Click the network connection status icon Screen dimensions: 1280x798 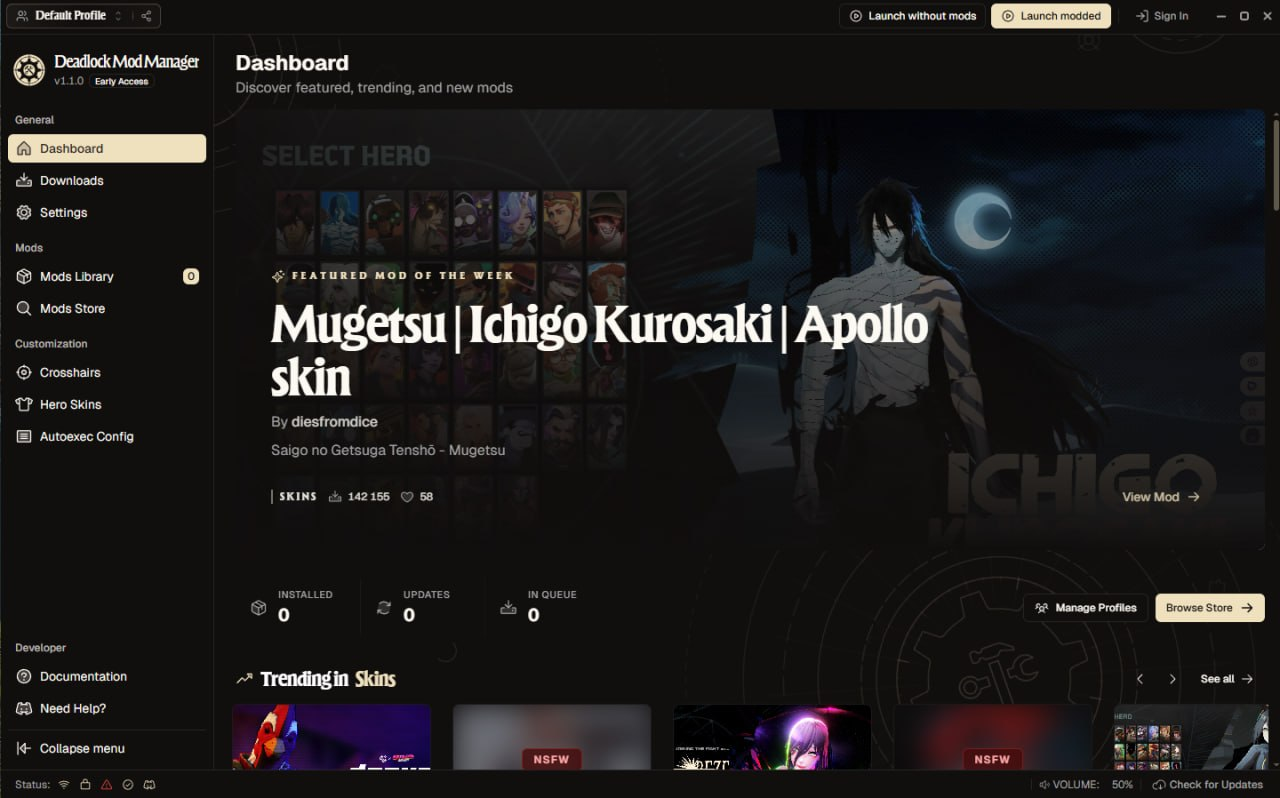click(x=64, y=785)
